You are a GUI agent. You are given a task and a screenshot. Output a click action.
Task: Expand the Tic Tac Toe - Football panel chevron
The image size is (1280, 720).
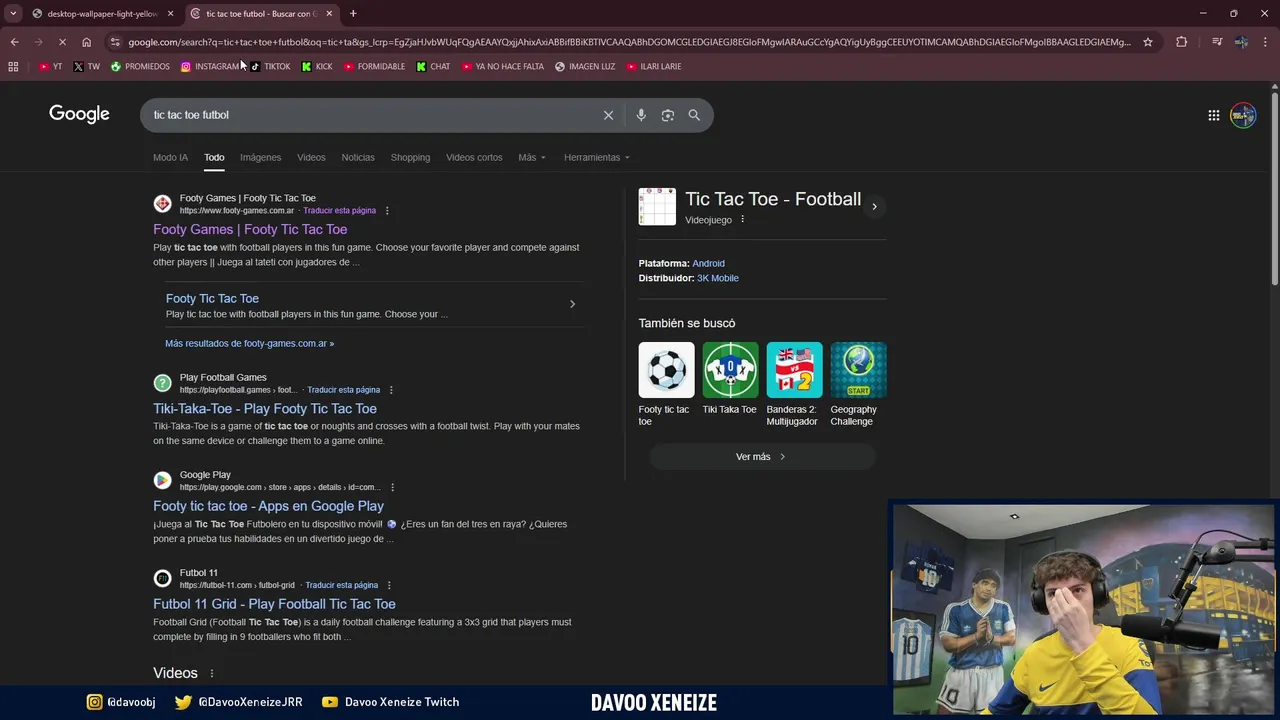coord(874,207)
